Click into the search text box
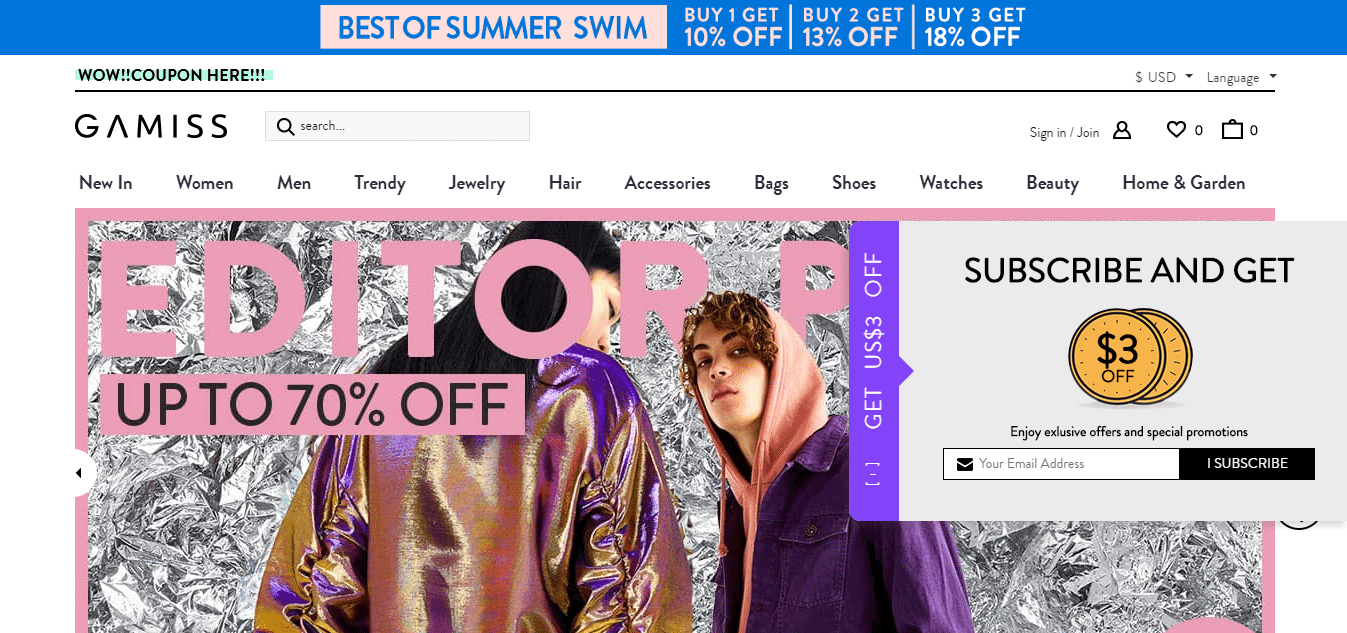This screenshot has width=1347, height=633. click(412, 126)
